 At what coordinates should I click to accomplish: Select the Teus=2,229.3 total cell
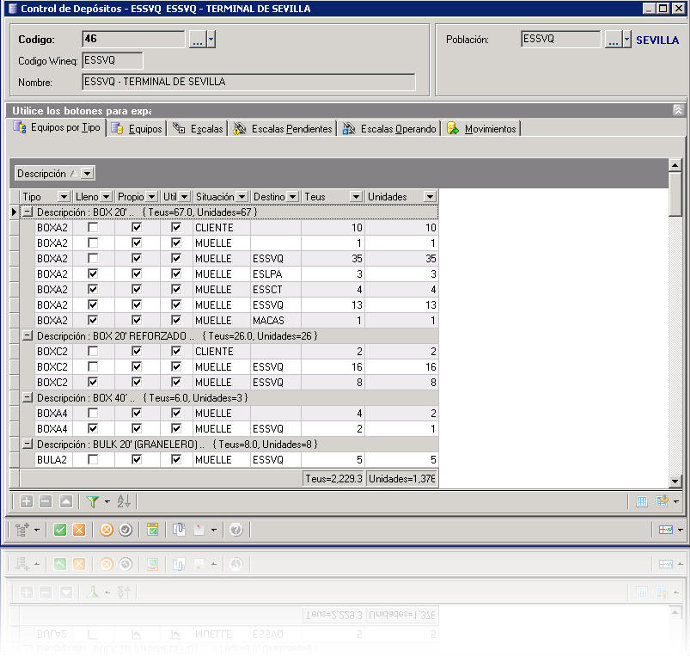pyautogui.click(x=334, y=479)
